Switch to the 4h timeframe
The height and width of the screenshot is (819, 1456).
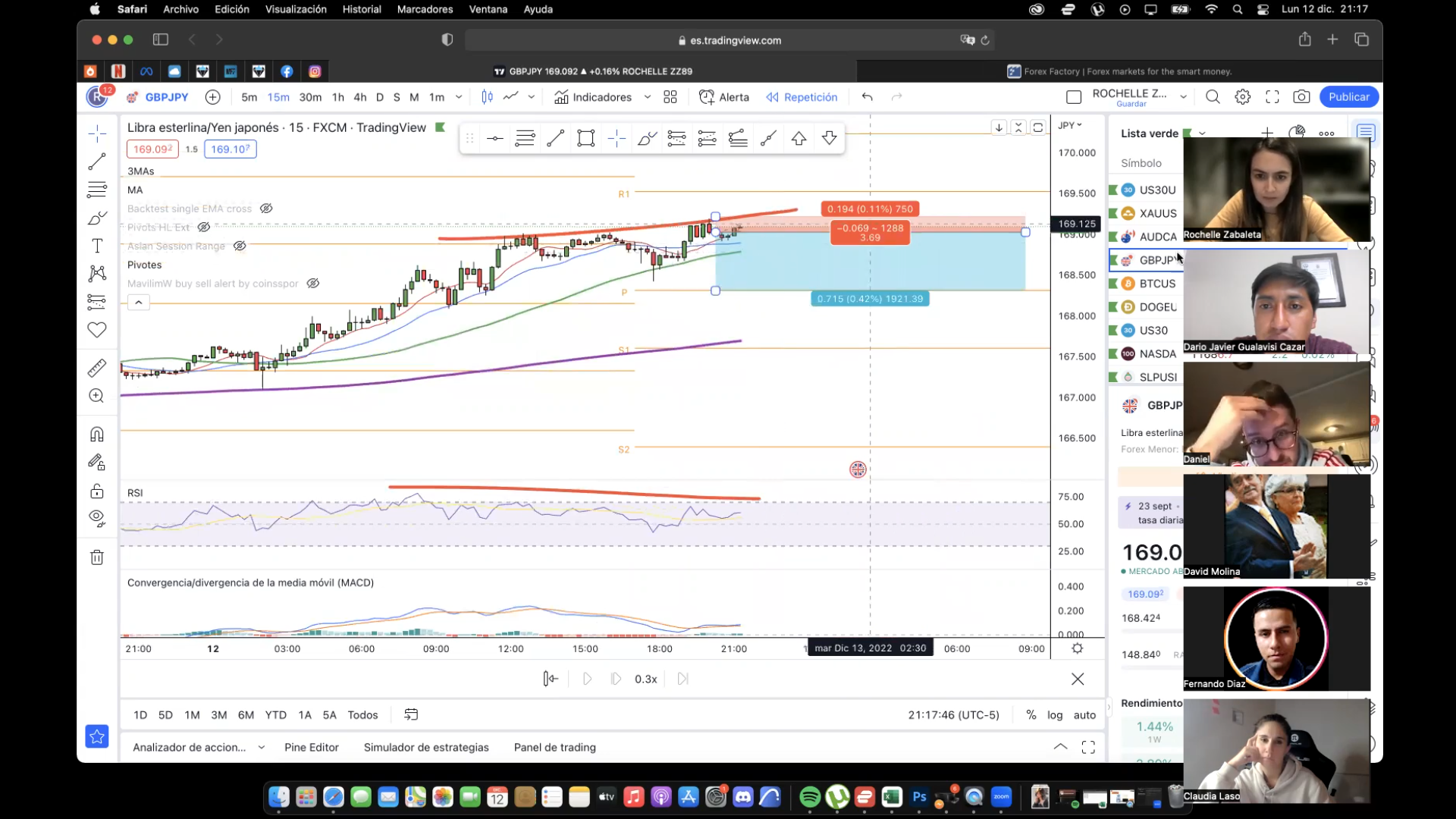360,97
